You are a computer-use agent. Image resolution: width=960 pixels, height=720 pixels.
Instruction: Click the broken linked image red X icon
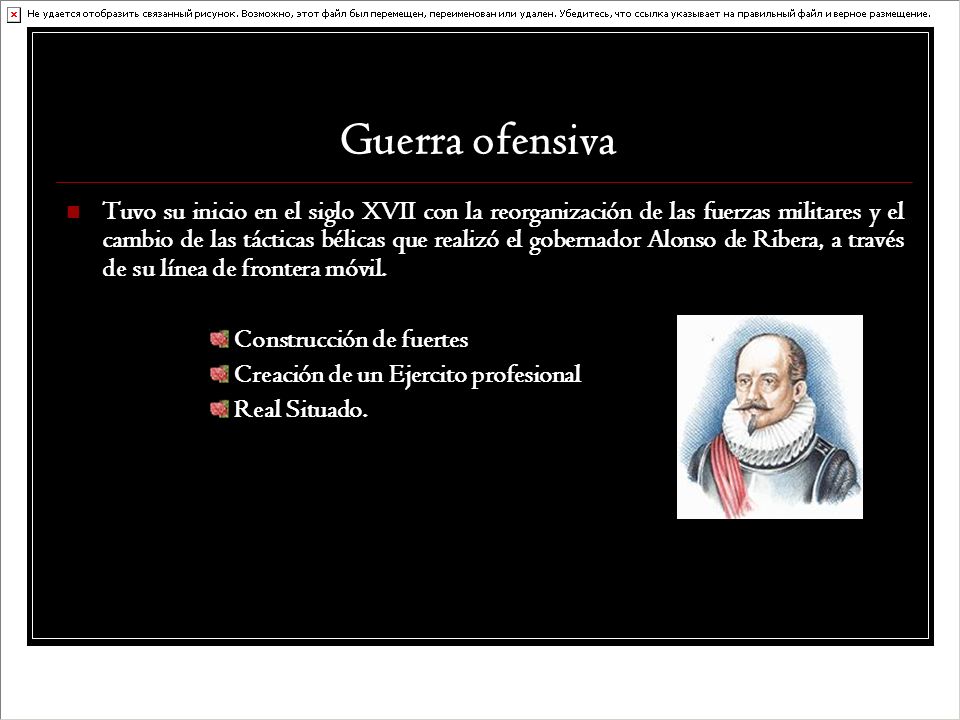pyautogui.click(x=13, y=15)
